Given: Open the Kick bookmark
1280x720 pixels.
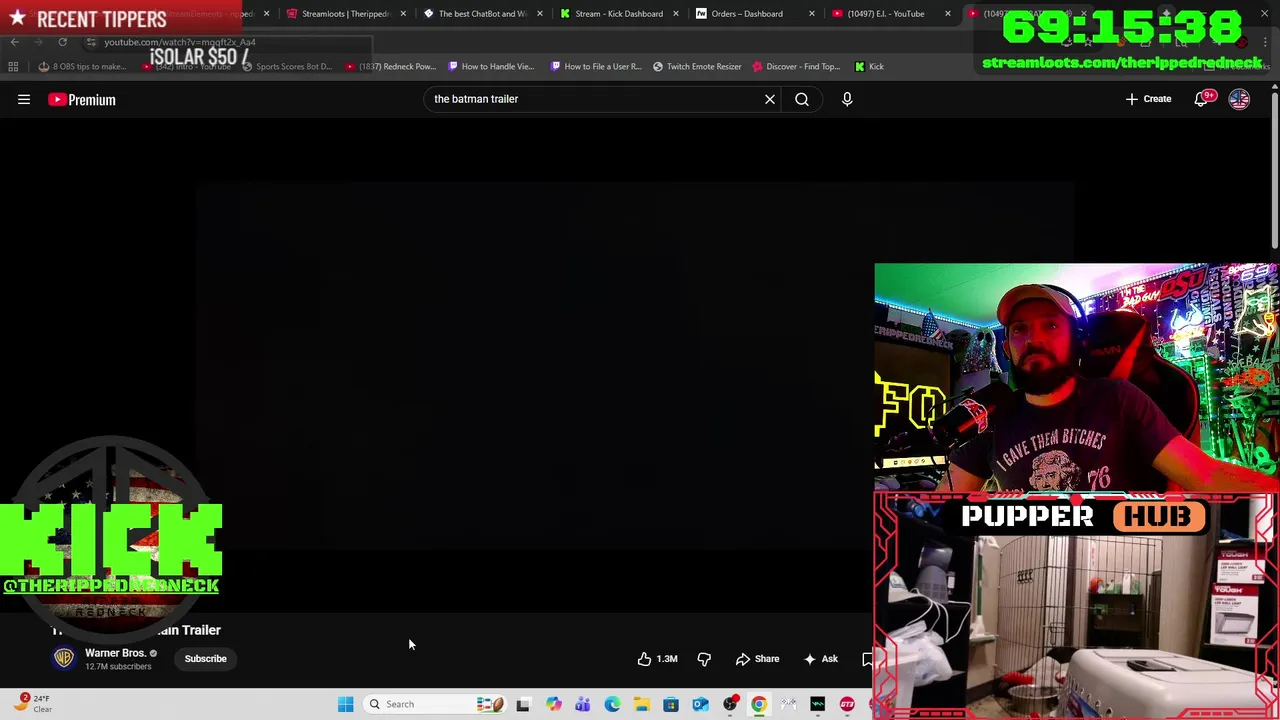Looking at the screenshot, I should (869, 66).
